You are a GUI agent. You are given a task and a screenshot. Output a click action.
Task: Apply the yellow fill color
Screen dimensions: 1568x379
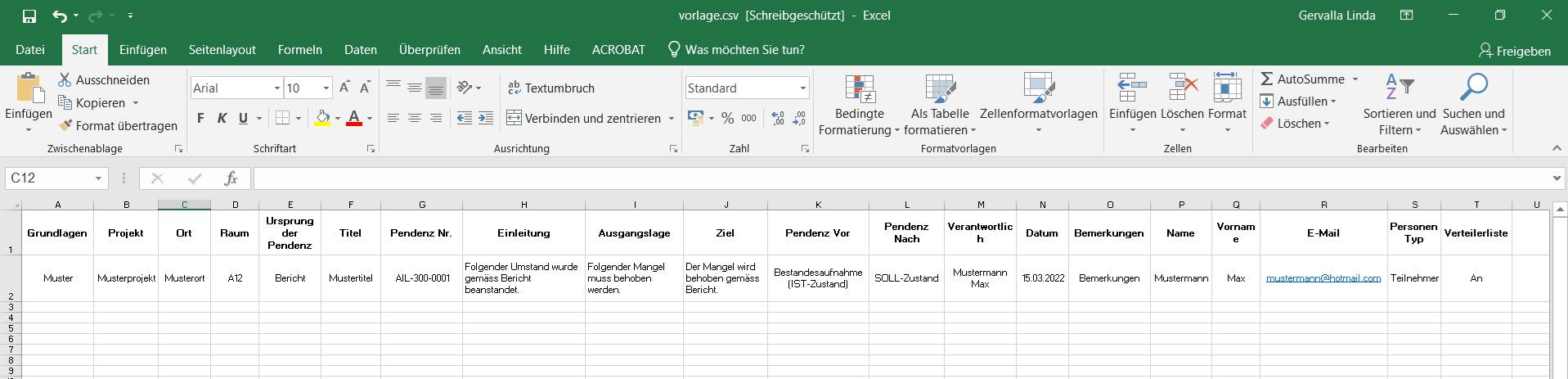point(322,118)
